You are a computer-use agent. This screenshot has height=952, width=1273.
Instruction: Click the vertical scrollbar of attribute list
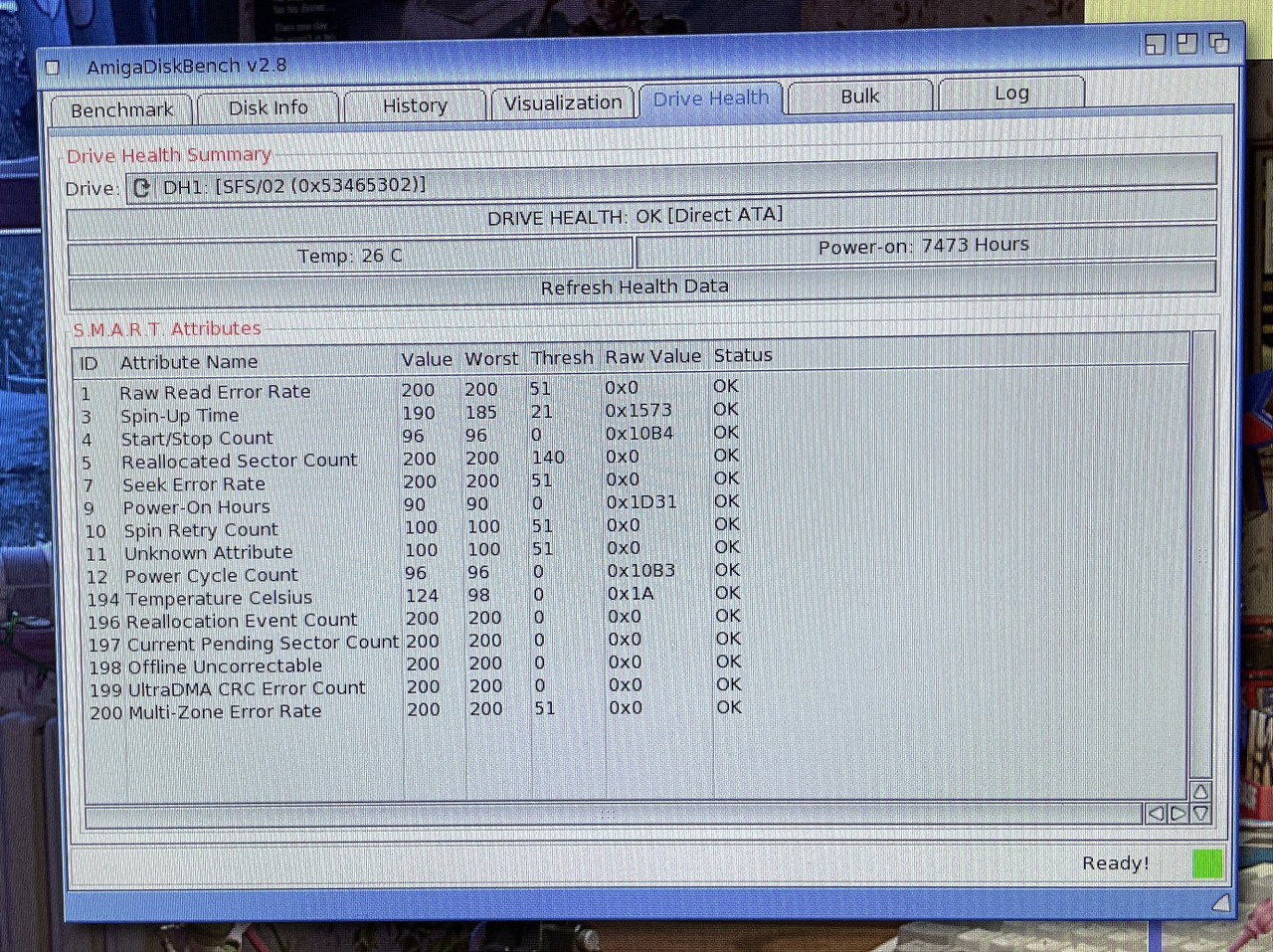1200,555
